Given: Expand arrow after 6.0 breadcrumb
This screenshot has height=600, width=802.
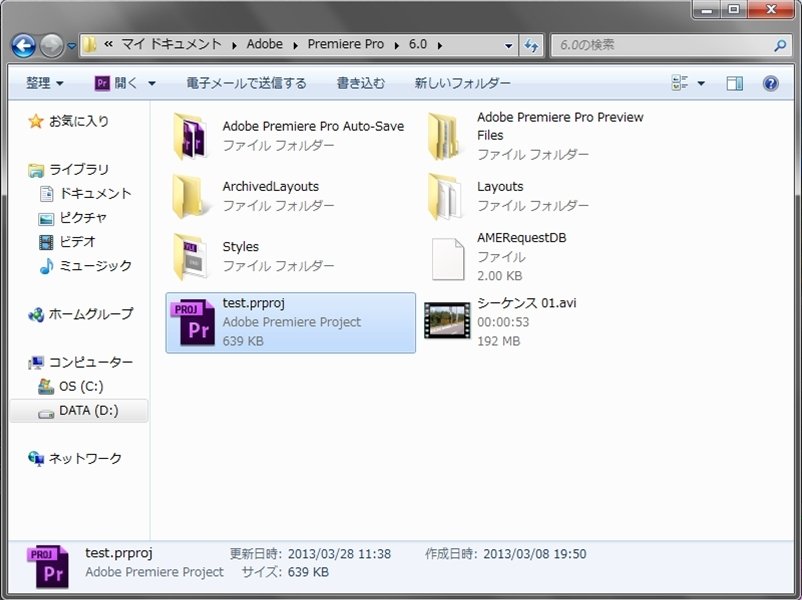Looking at the screenshot, I should [440, 46].
